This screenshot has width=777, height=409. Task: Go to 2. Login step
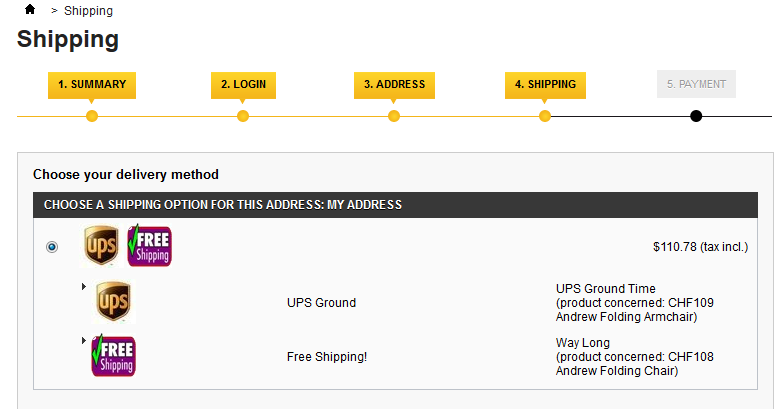[x=243, y=85]
